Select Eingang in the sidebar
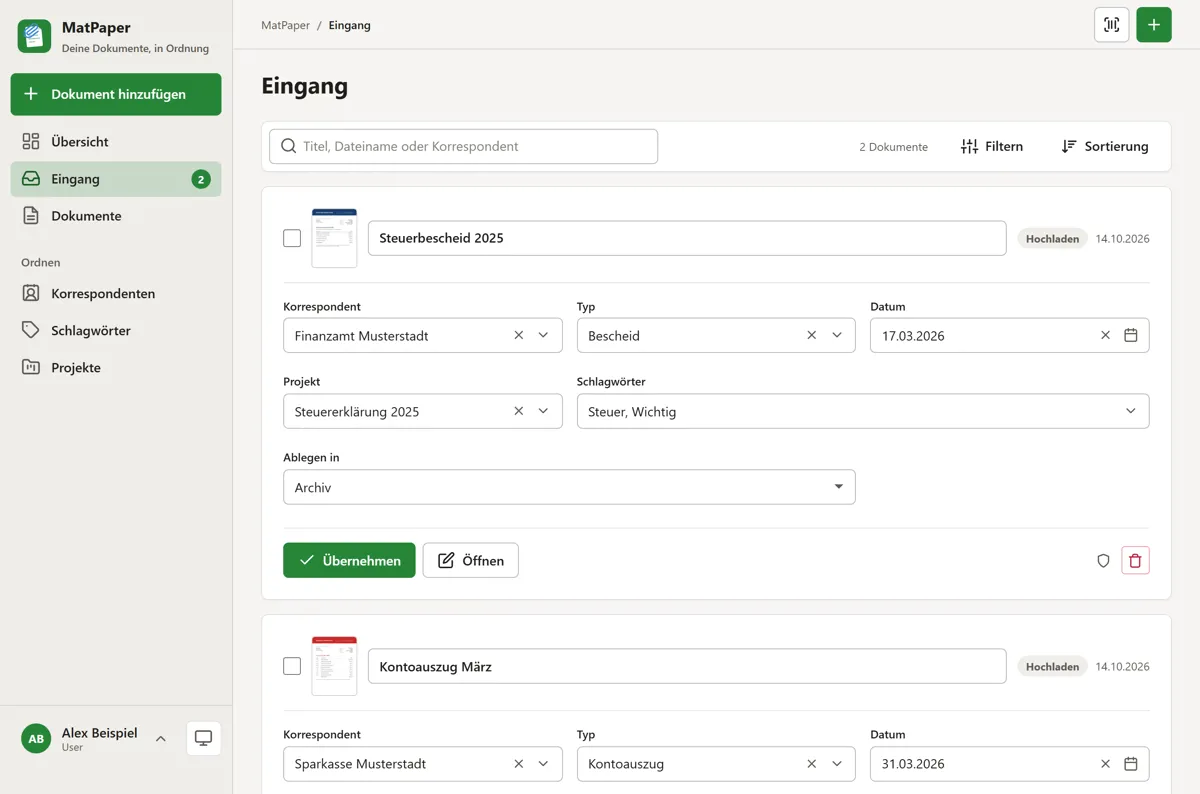Screen dimensions: 1200x794 (116, 179)
